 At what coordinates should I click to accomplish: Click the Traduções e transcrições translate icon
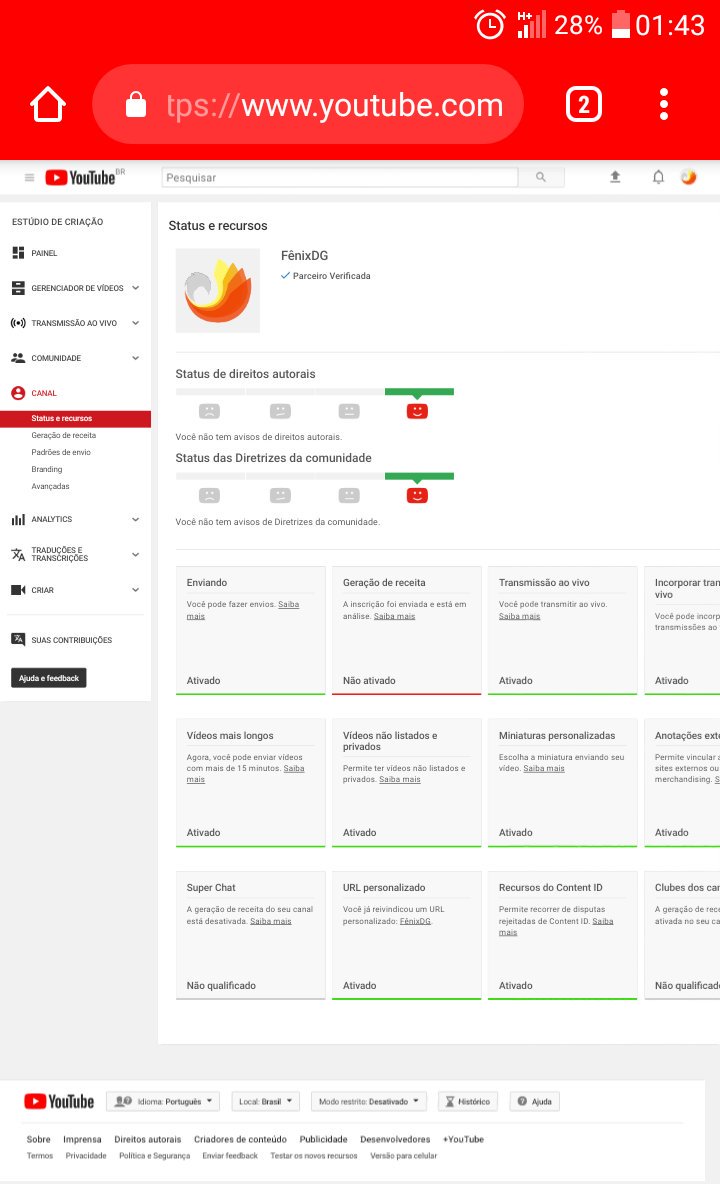[x=18, y=554]
